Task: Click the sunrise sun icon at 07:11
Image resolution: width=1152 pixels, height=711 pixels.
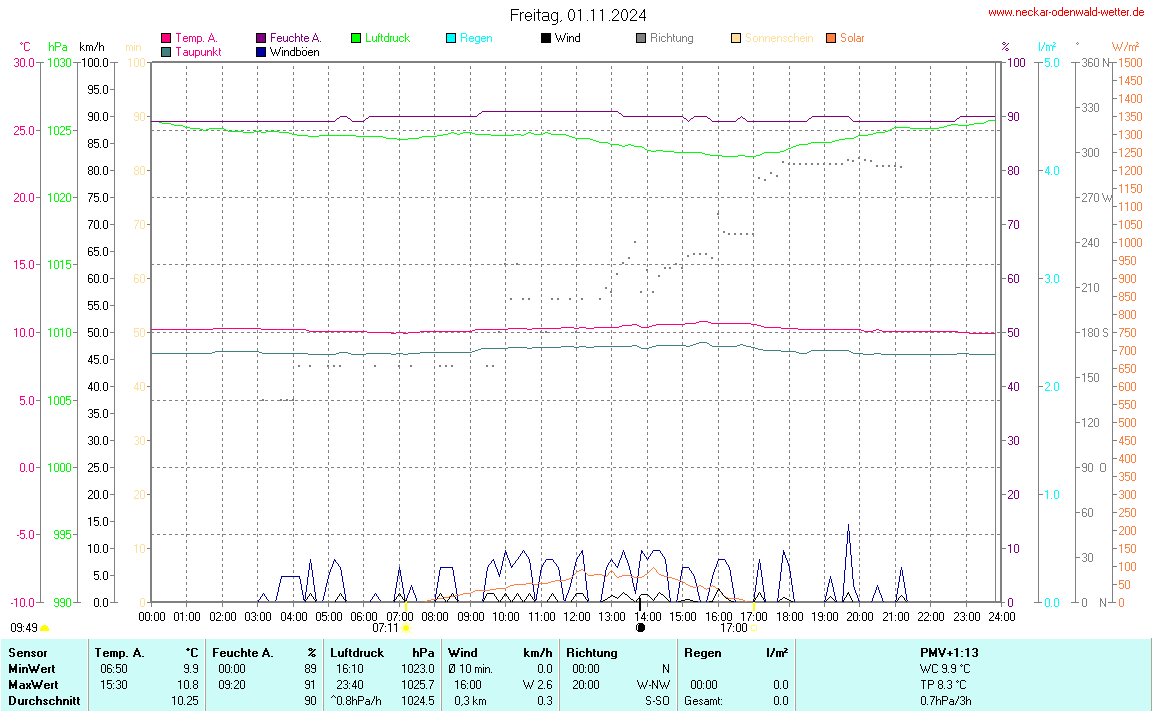Action: tap(406, 628)
